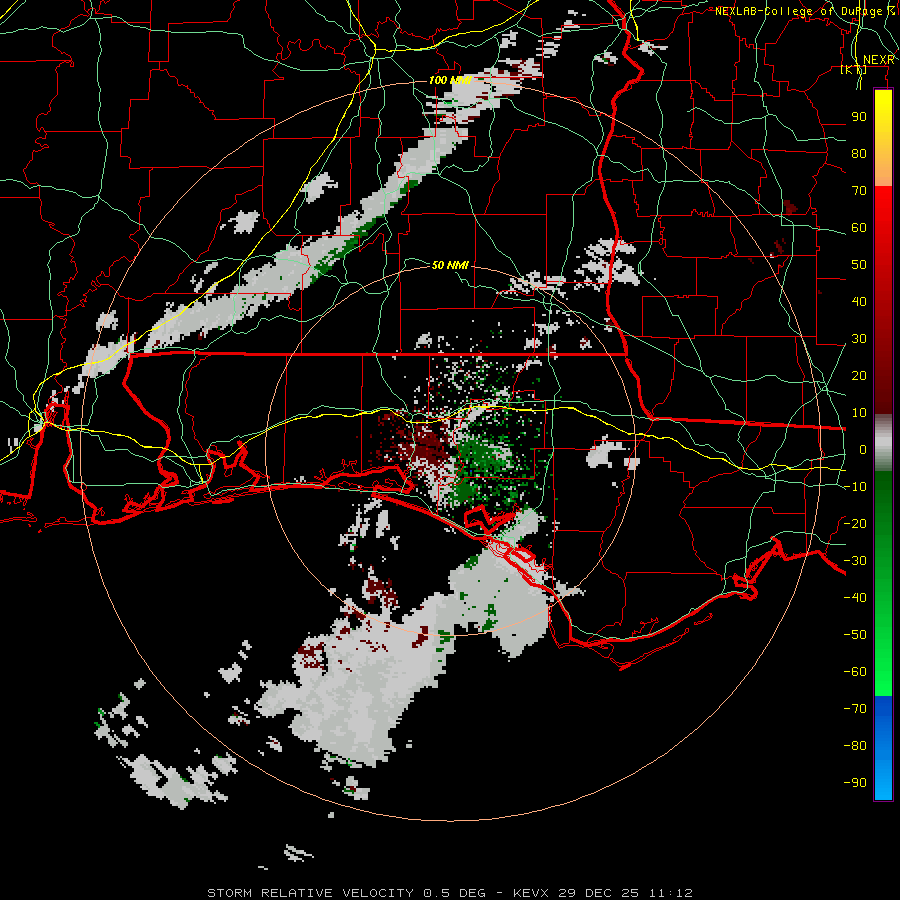Image resolution: width=900 pixels, height=900 pixels.
Task: Click the -60 value on the velocity scale
Action: pyautogui.click(x=855, y=672)
